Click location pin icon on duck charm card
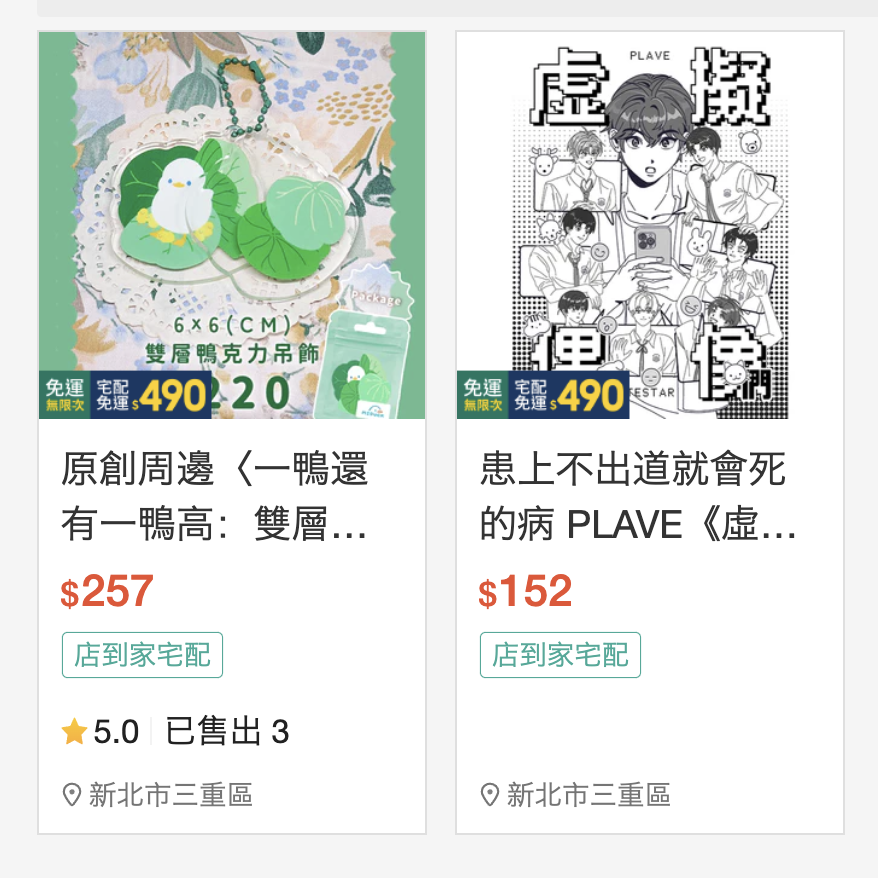The height and width of the screenshot is (878, 878). tap(72, 795)
